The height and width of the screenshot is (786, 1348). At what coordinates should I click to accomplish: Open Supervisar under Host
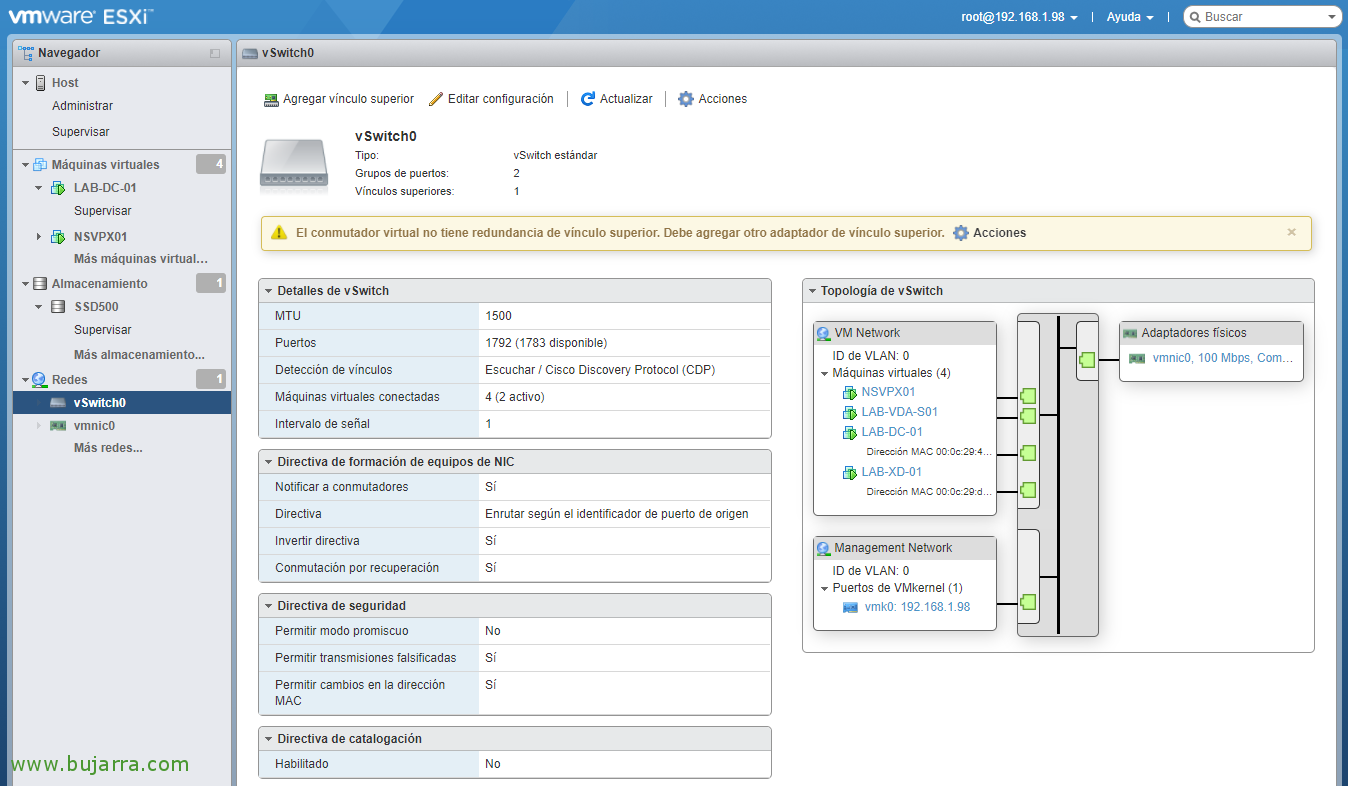coord(81,132)
